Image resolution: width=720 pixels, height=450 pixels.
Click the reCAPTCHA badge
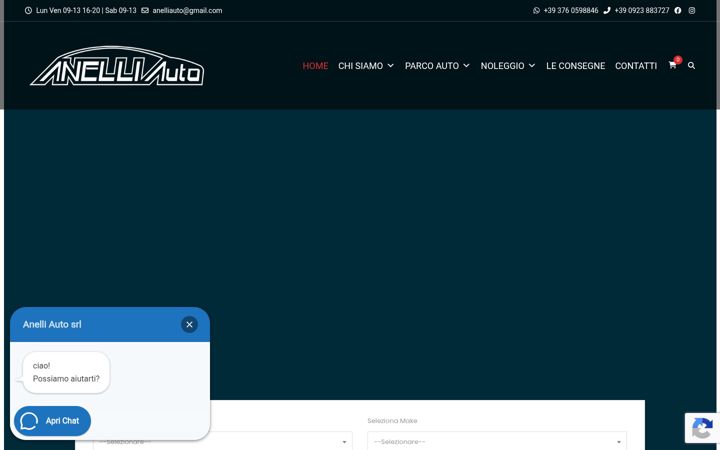click(x=702, y=428)
